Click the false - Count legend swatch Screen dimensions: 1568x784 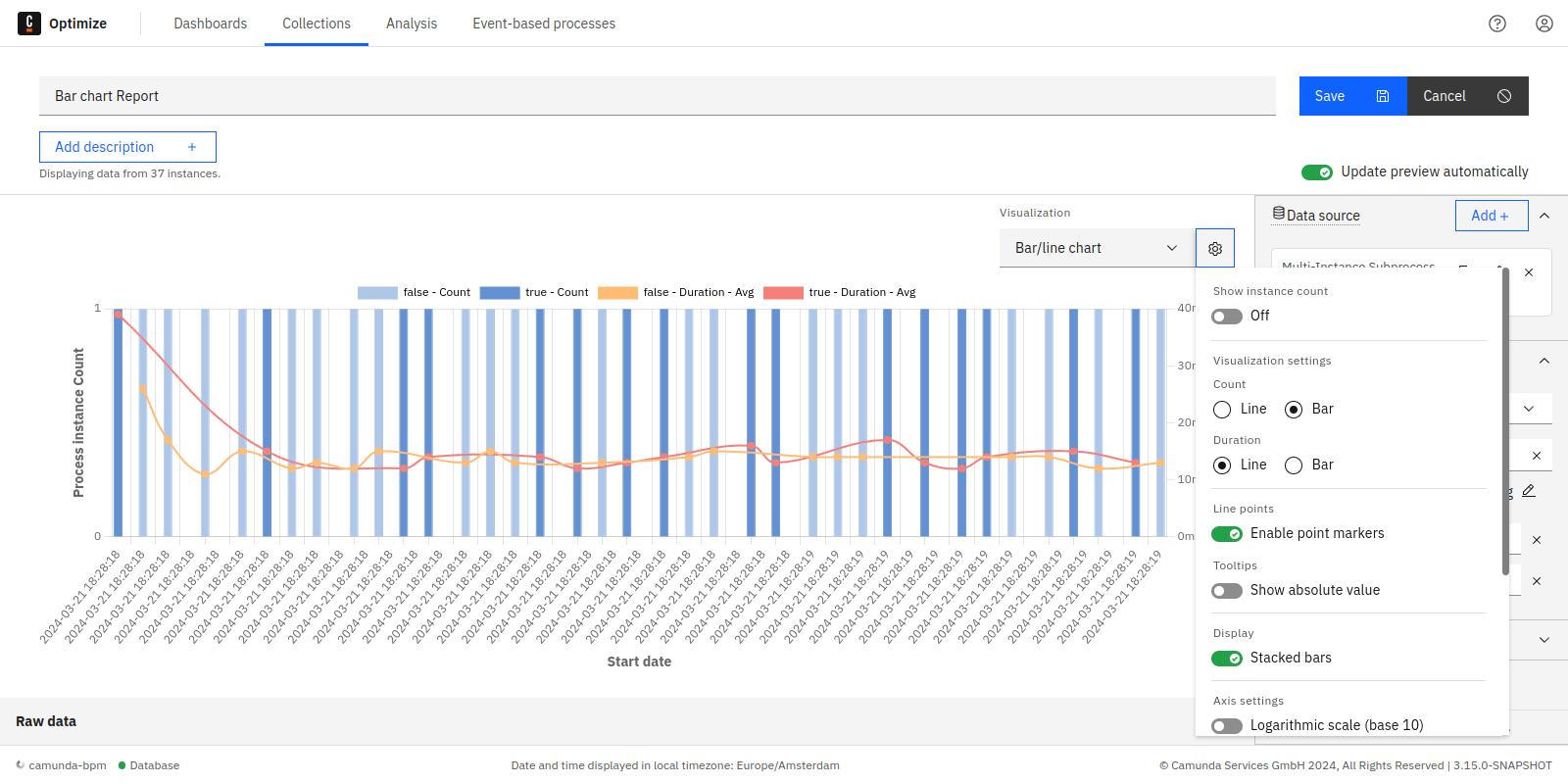click(377, 293)
